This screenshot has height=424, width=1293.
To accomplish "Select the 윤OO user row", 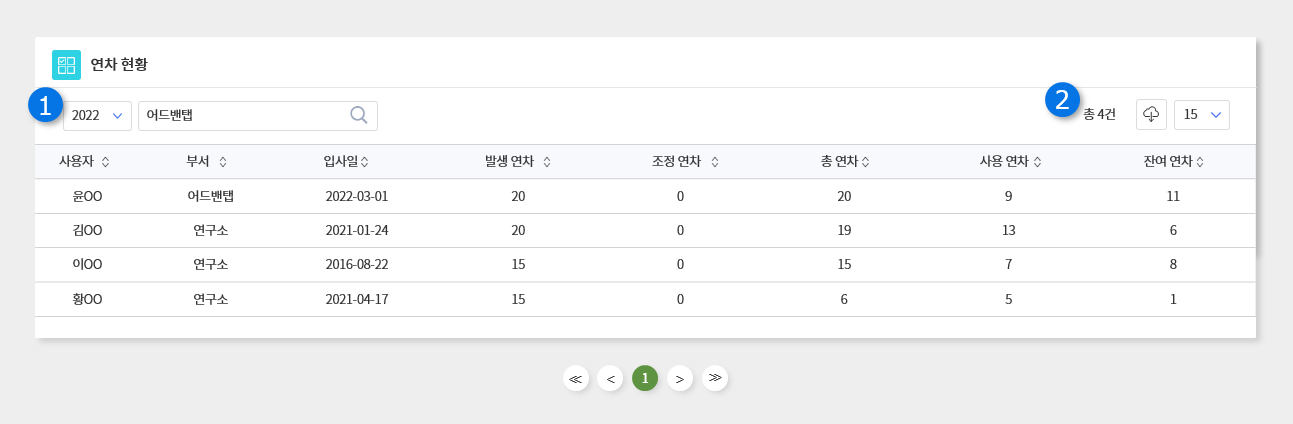I will click(x=88, y=196).
